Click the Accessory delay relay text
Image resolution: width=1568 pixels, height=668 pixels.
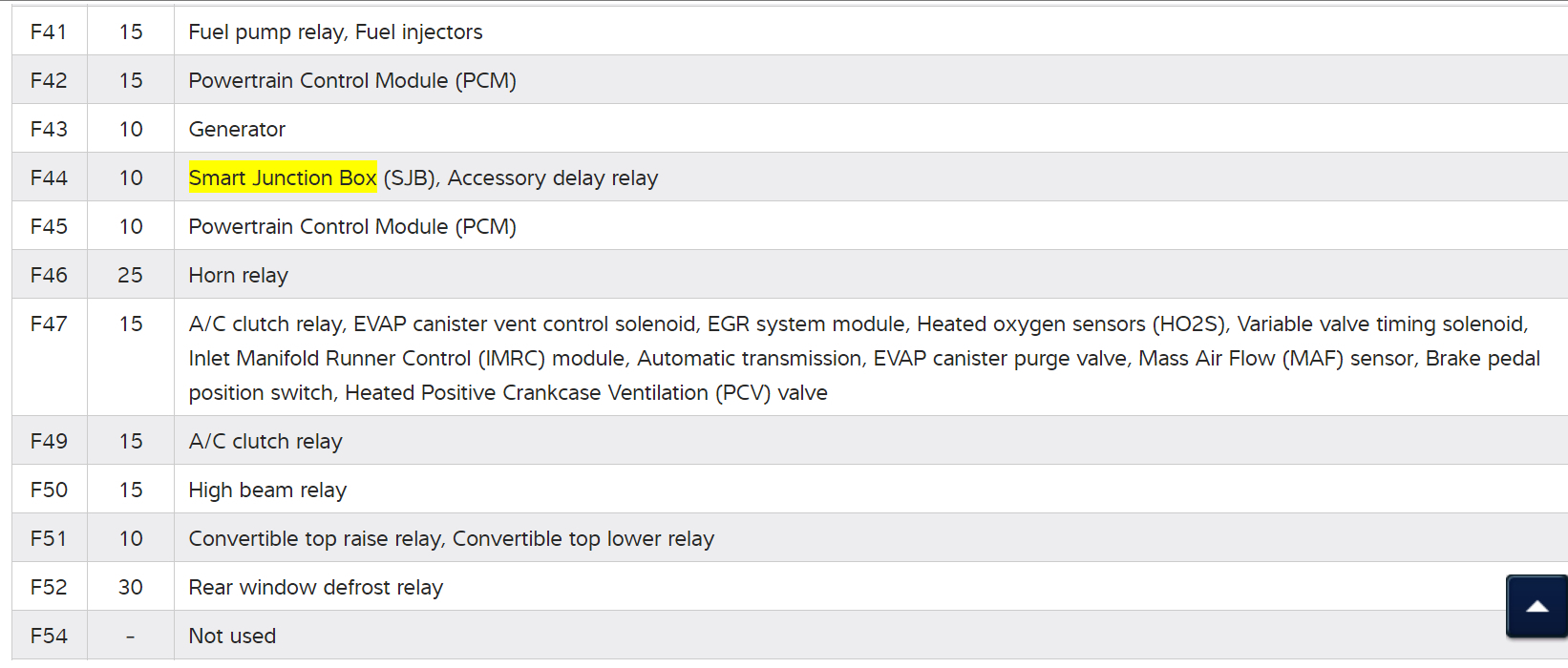[x=553, y=177]
